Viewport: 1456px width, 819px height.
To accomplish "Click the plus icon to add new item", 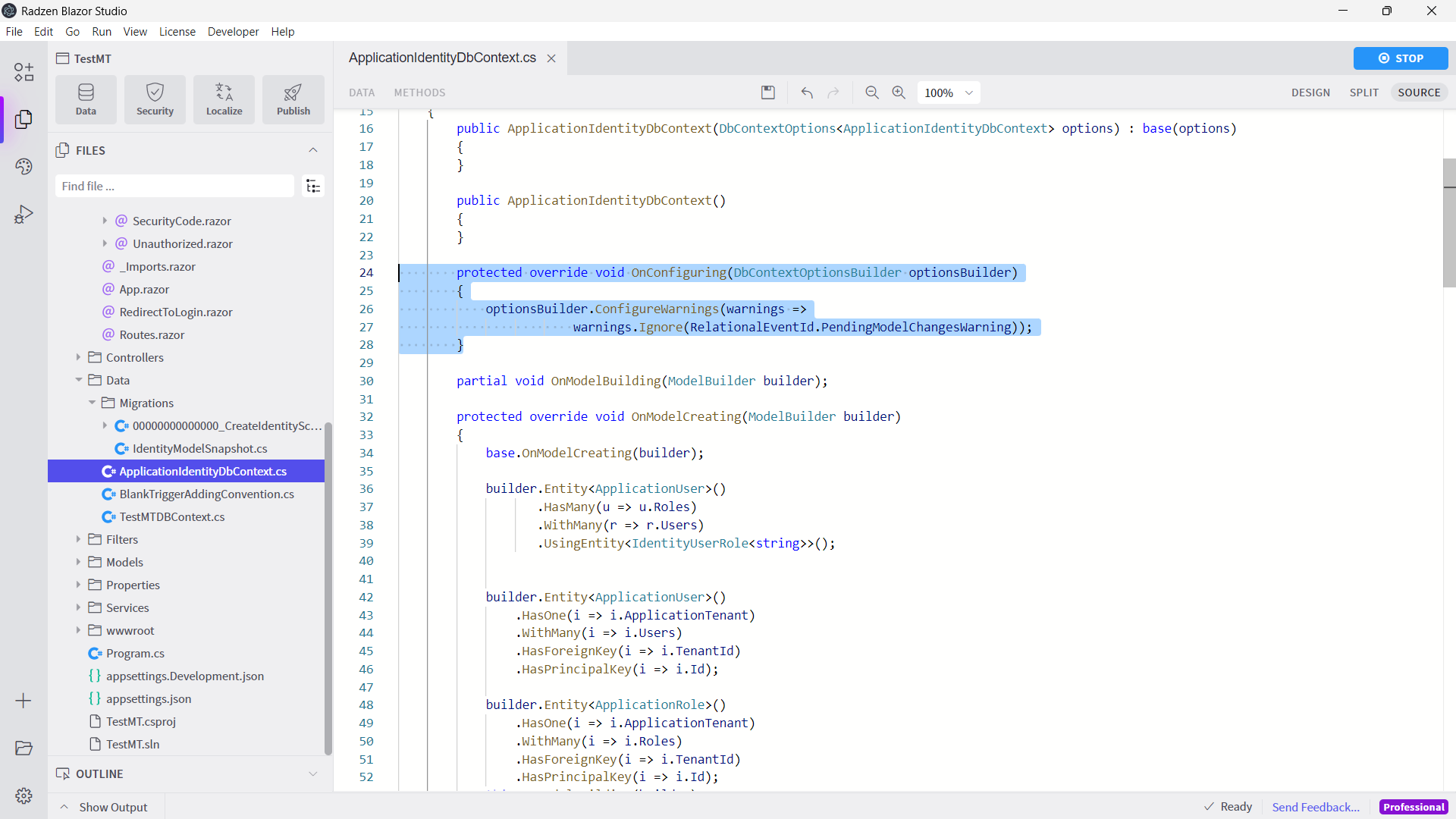I will (x=24, y=701).
